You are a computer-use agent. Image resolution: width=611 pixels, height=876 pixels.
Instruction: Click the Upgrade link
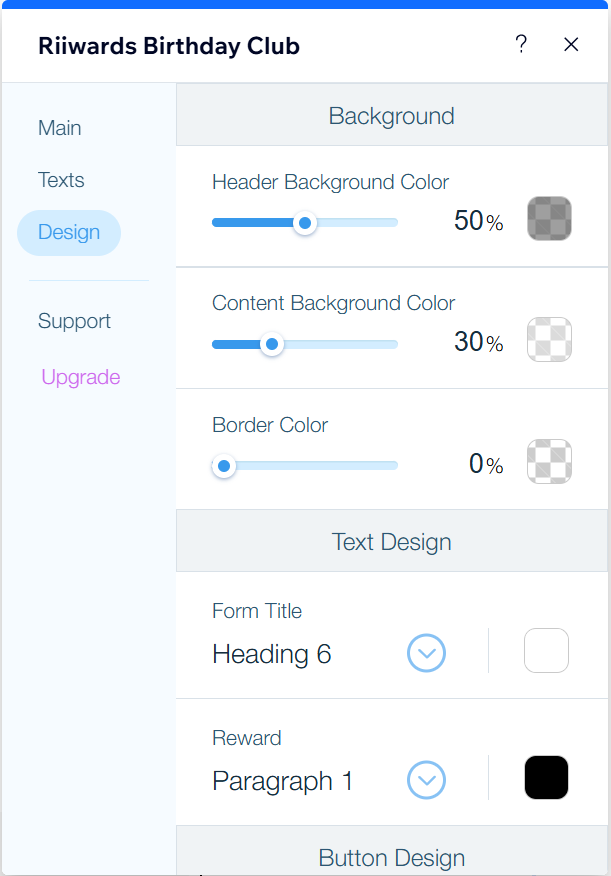[x=81, y=377]
